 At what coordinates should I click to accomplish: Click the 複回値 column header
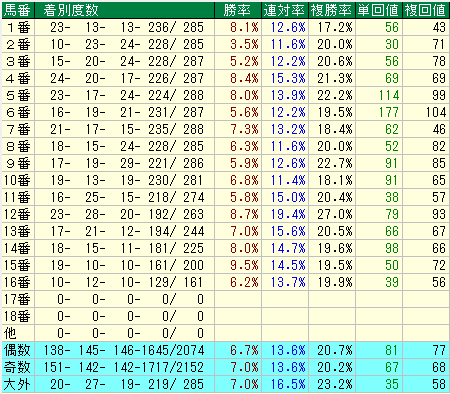coord(425,10)
